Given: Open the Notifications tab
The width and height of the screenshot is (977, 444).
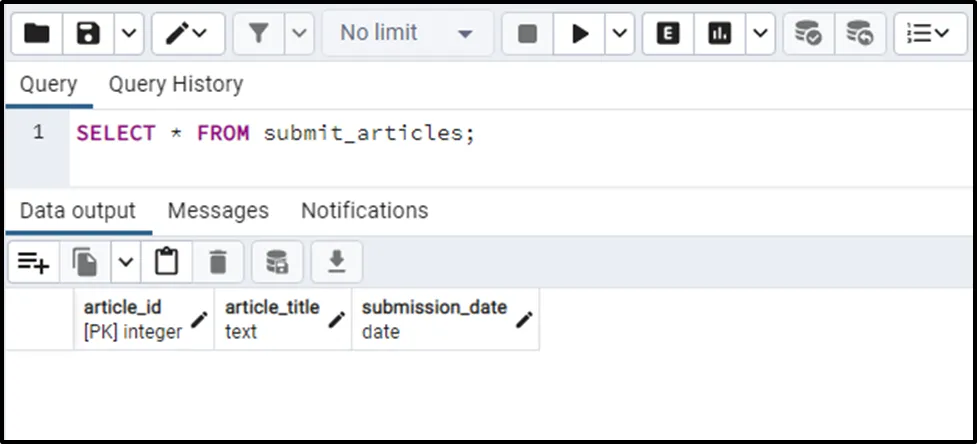Looking at the screenshot, I should click(365, 211).
